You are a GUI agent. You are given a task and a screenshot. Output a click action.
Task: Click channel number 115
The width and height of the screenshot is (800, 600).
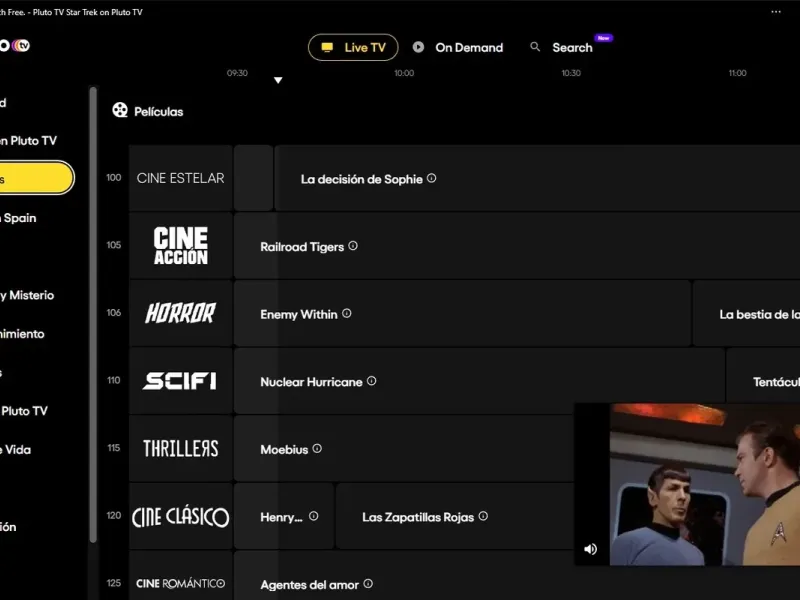coord(114,447)
